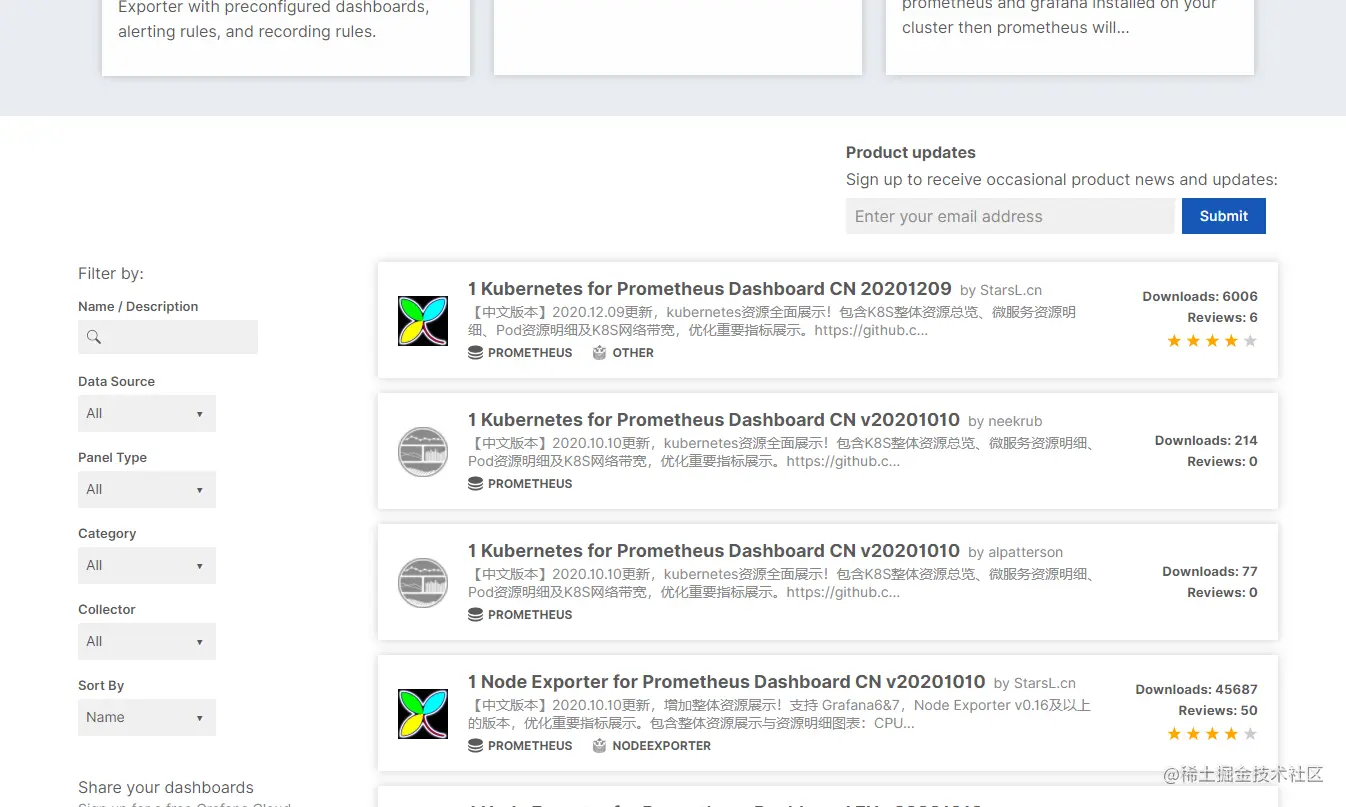The width and height of the screenshot is (1346, 807).
Task: Click the Prometheus database icon in Node Exporter card
Action: tap(476, 746)
